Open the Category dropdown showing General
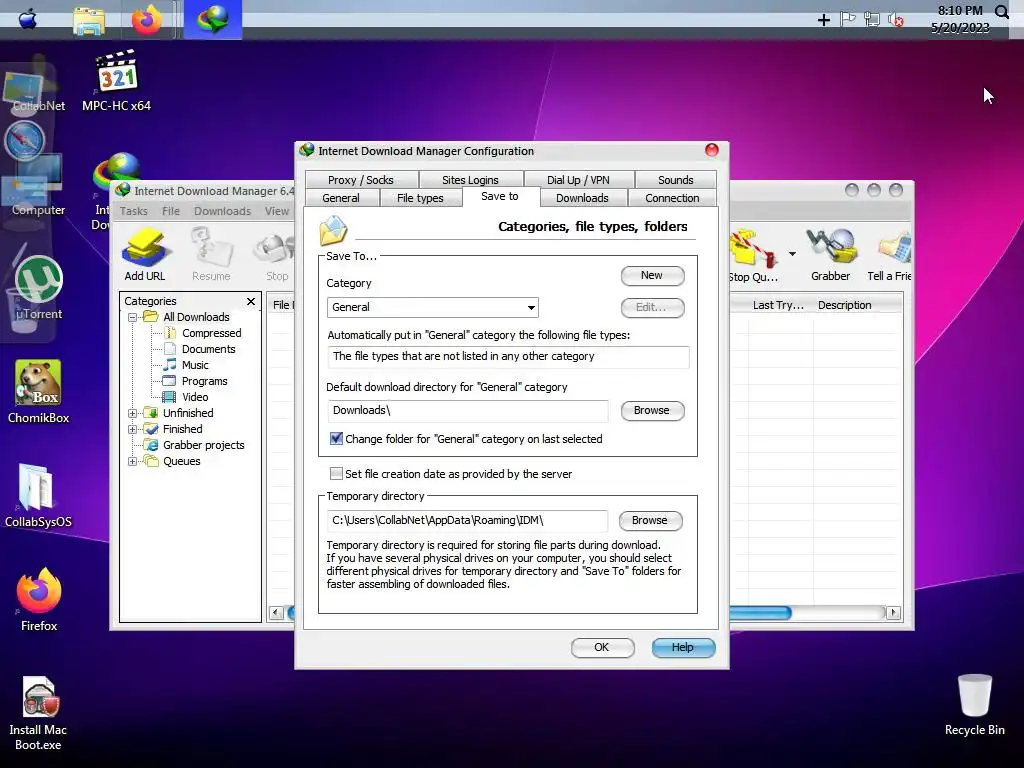This screenshot has height=768, width=1024. click(432, 307)
